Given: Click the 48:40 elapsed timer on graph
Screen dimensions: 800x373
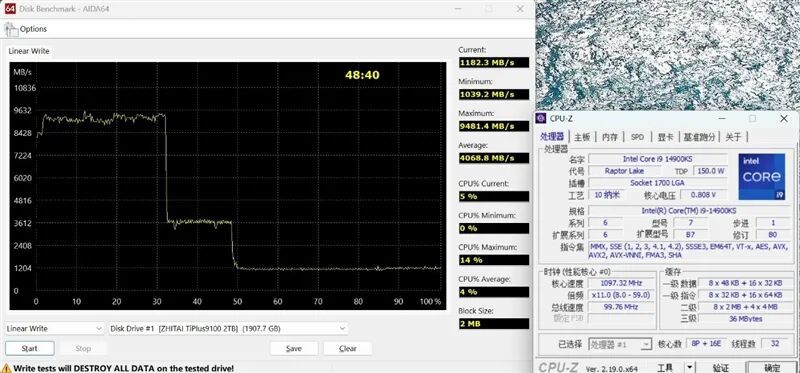Looking at the screenshot, I should coord(362,75).
